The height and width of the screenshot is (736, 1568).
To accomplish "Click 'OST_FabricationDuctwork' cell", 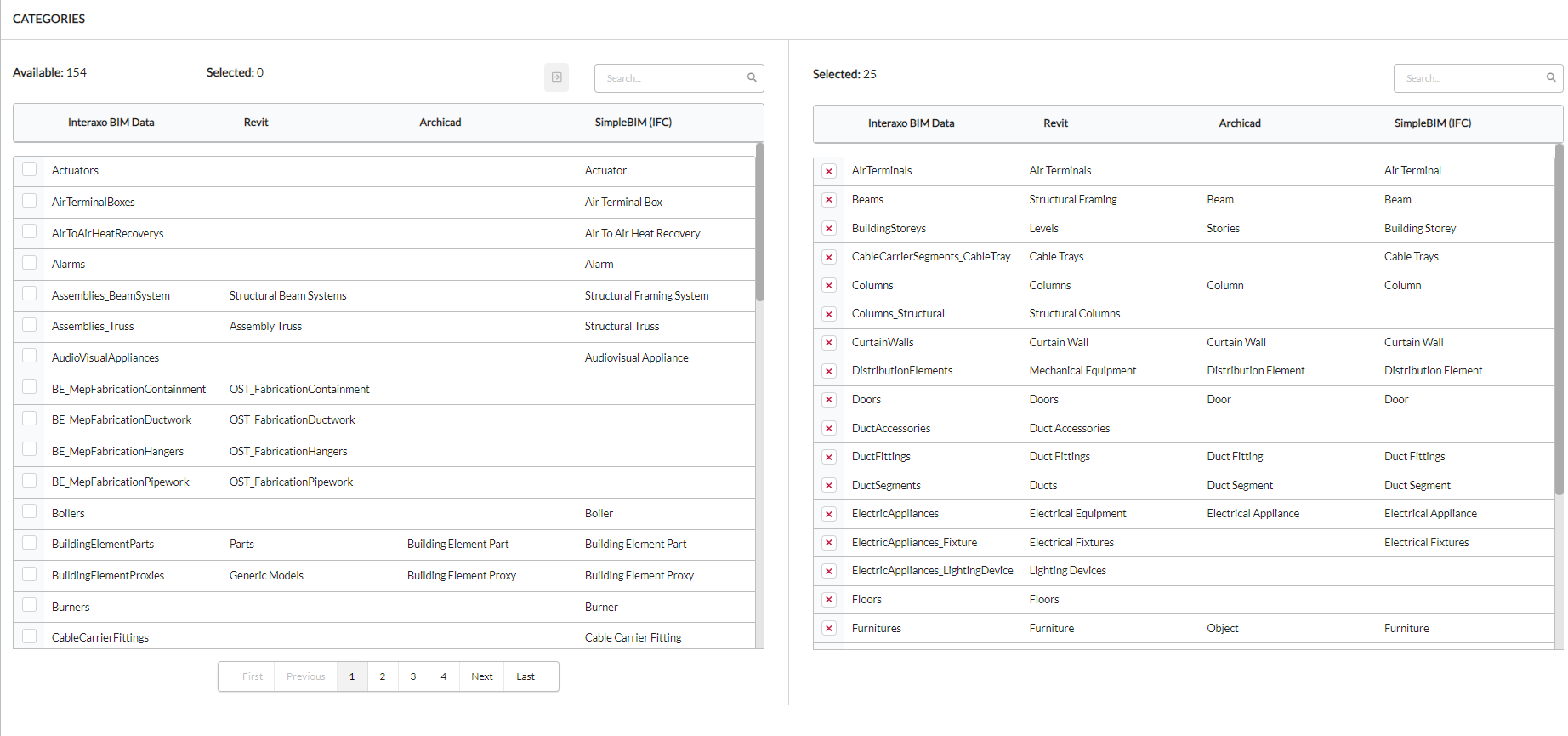I will pos(293,420).
